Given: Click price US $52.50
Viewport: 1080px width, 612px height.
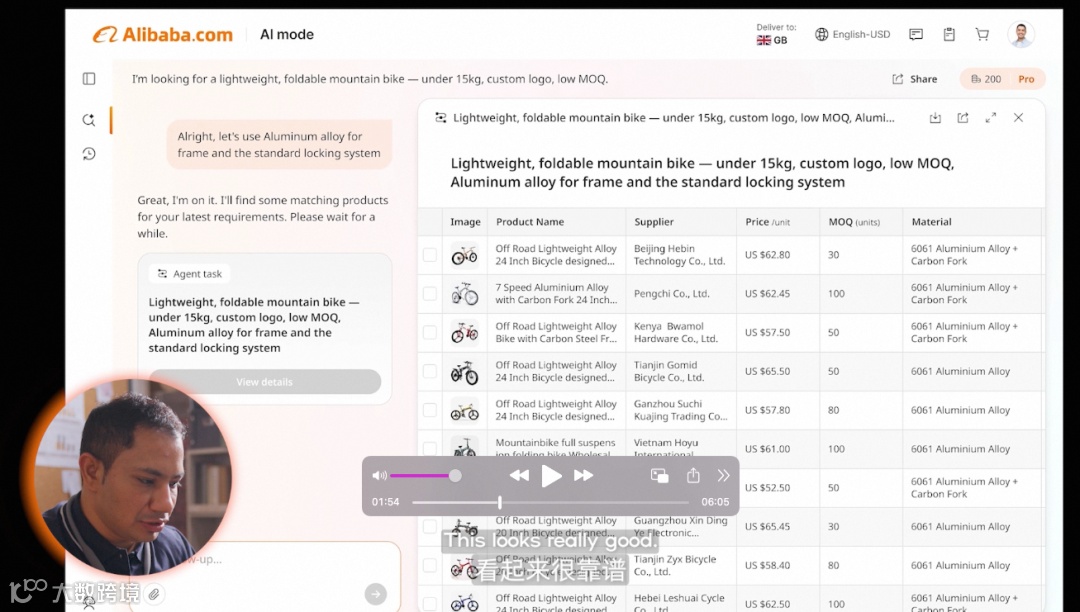Looking at the screenshot, I should (x=767, y=487).
